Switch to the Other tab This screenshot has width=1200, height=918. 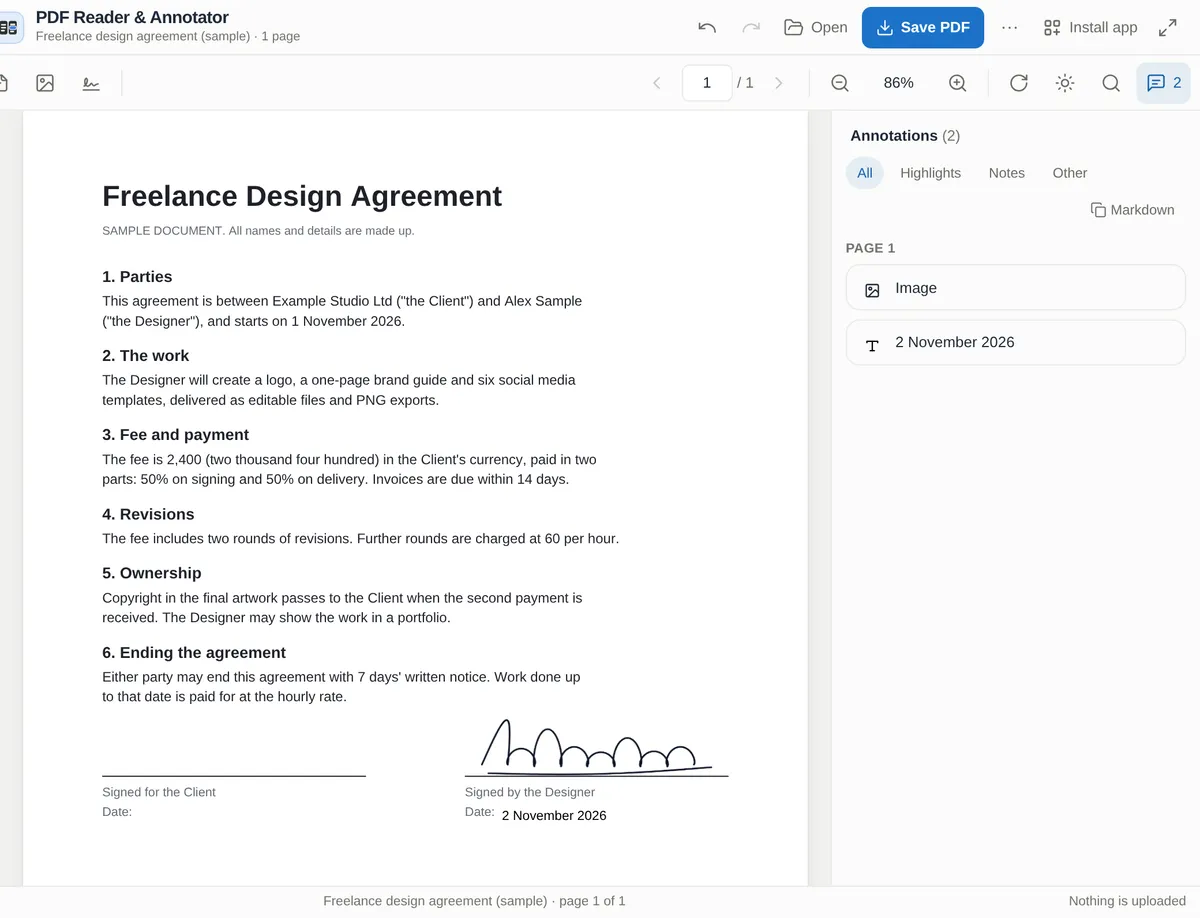1069,173
